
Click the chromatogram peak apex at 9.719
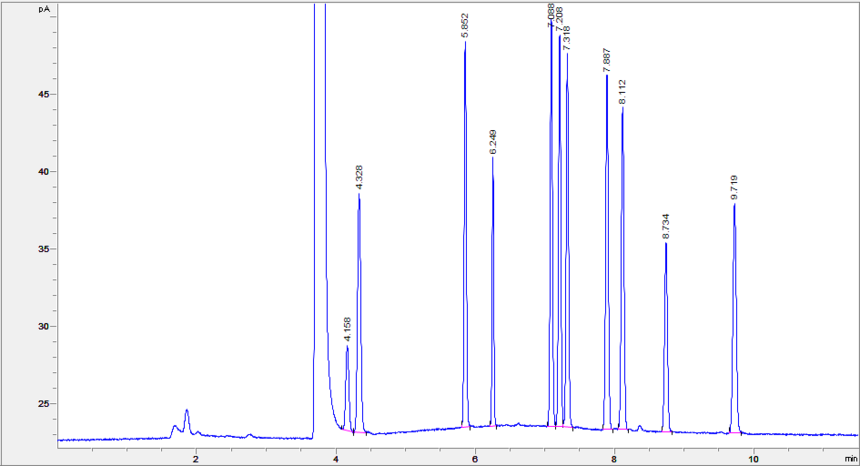tap(734, 204)
